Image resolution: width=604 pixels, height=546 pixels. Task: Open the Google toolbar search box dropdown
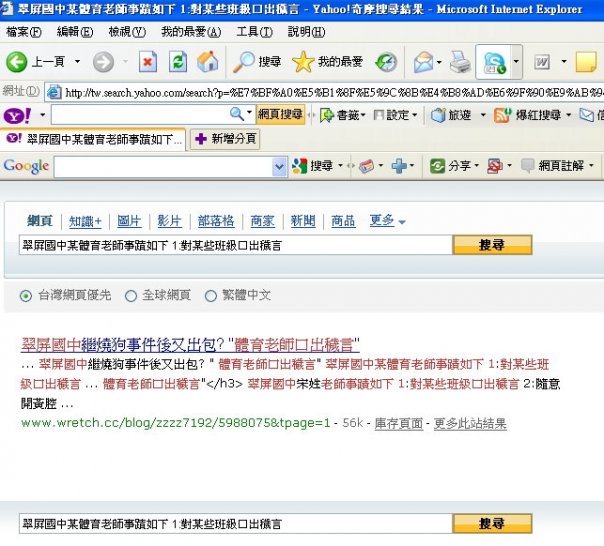280,166
